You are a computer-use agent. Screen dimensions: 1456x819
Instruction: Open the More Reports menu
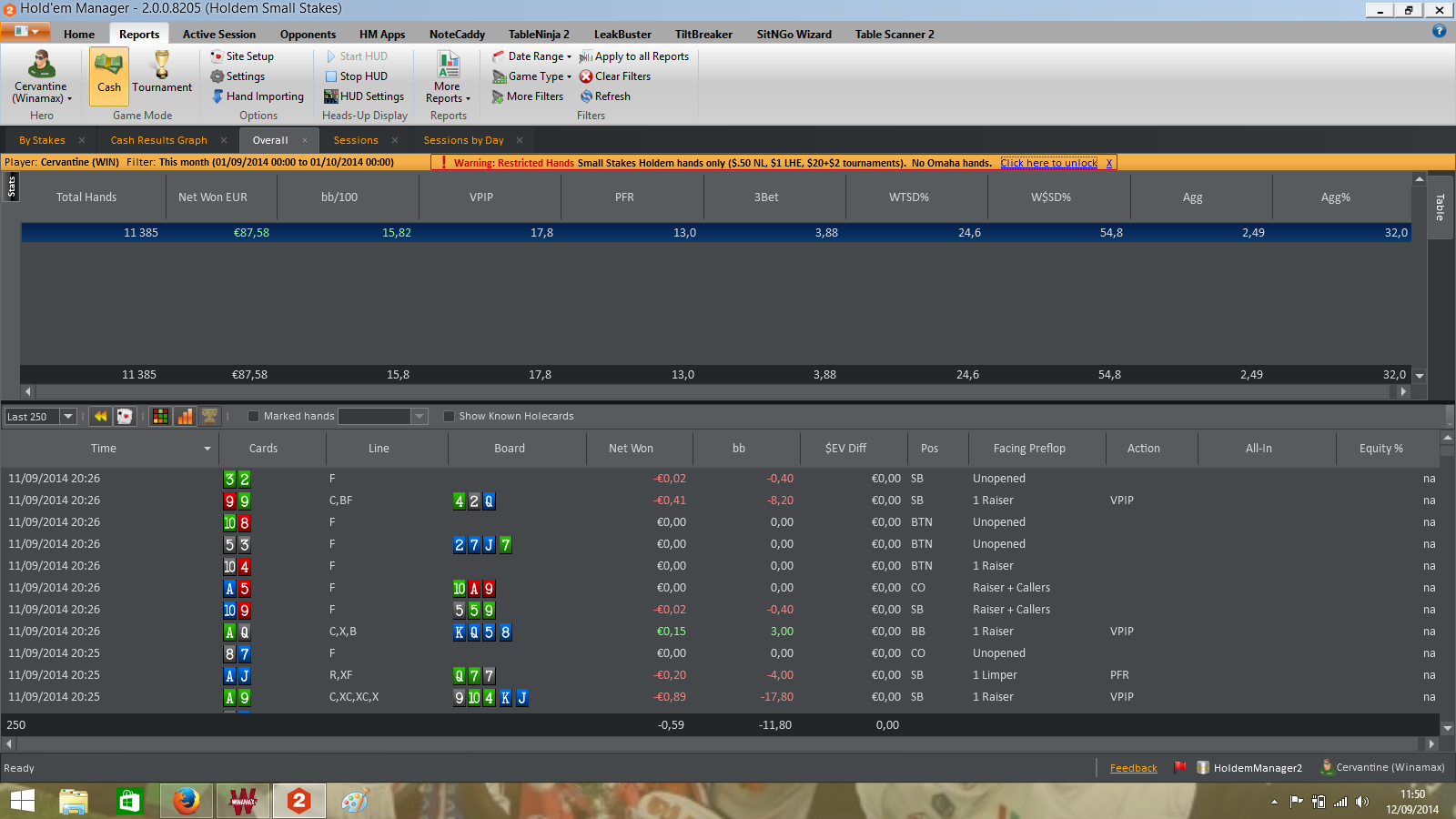[x=448, y=77]
